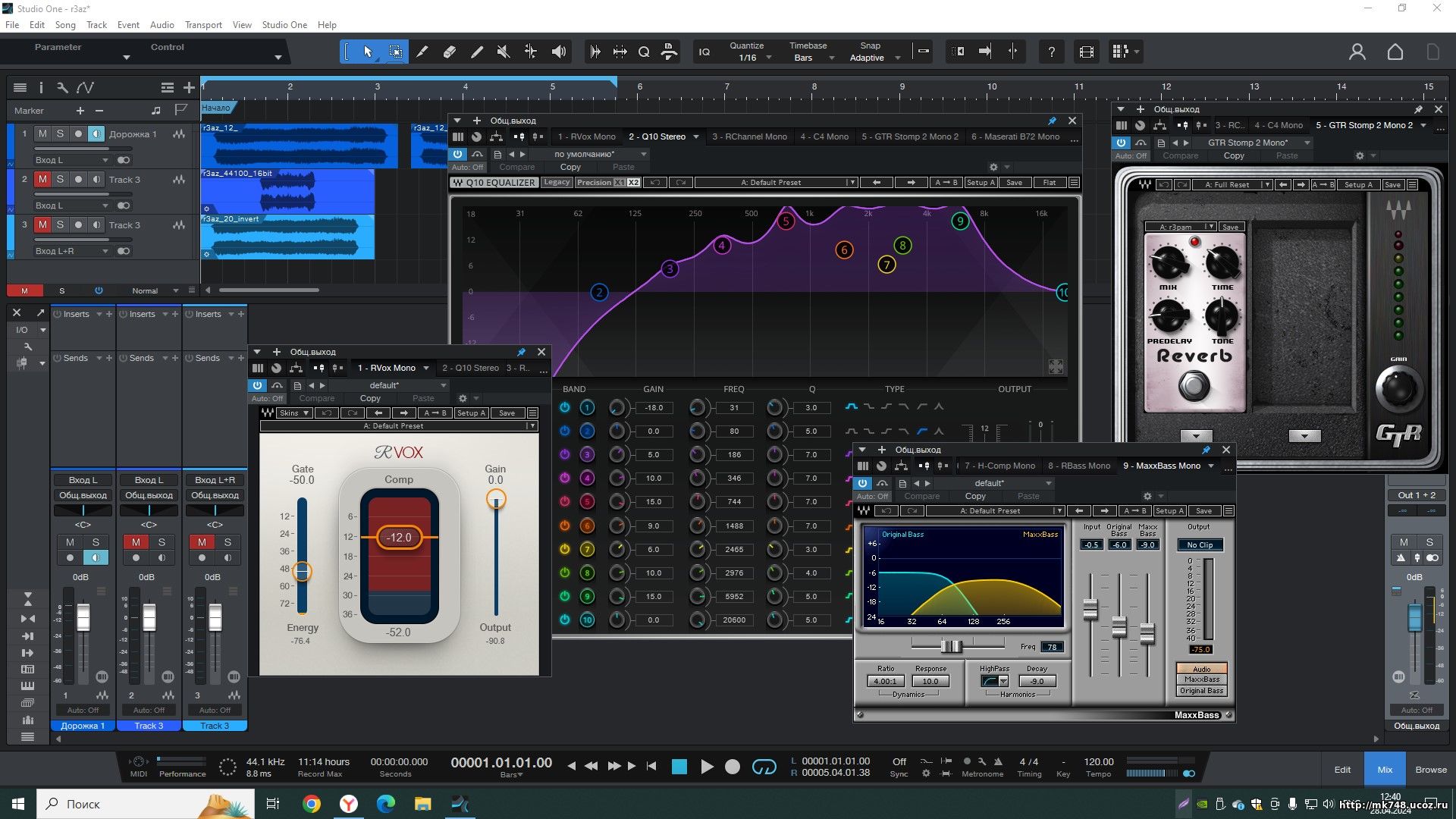Click Flat button in Q10 Equalizer

[1049, 182]
